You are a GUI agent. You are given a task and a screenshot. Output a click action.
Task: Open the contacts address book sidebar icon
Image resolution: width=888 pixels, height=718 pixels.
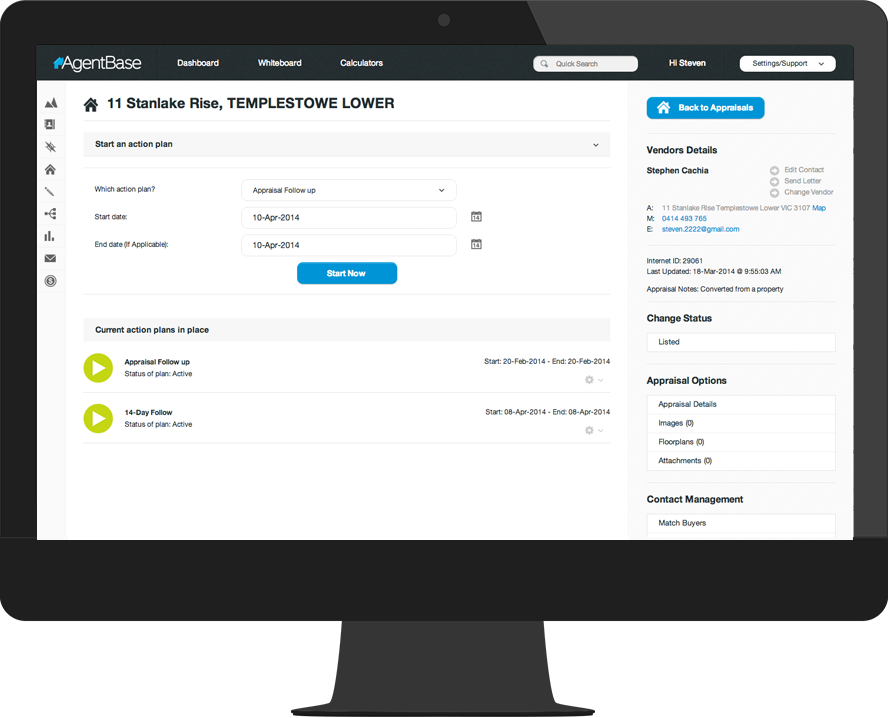(x=50, y=125)
